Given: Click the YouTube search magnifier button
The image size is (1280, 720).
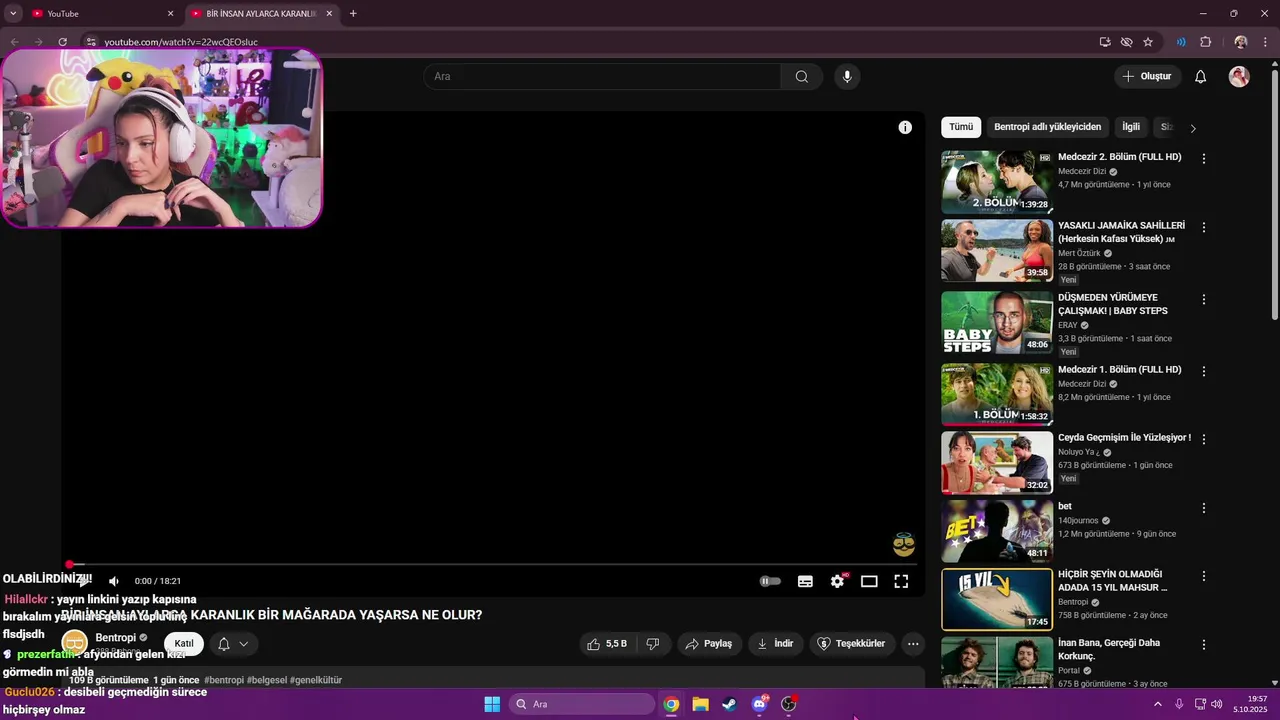Looking at the screenshot, I should tap(802, 77).
